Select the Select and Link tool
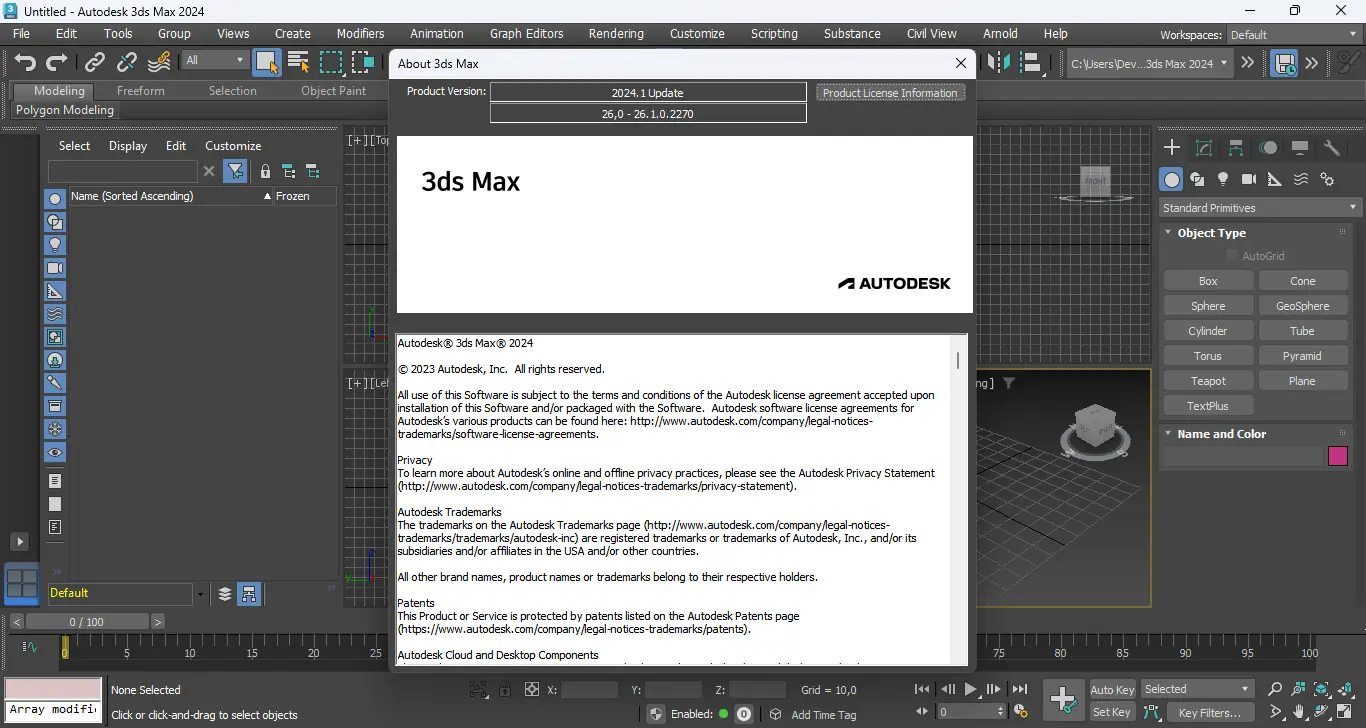The height and width of the screenshot is (728, 1366). tap(95, 63)
